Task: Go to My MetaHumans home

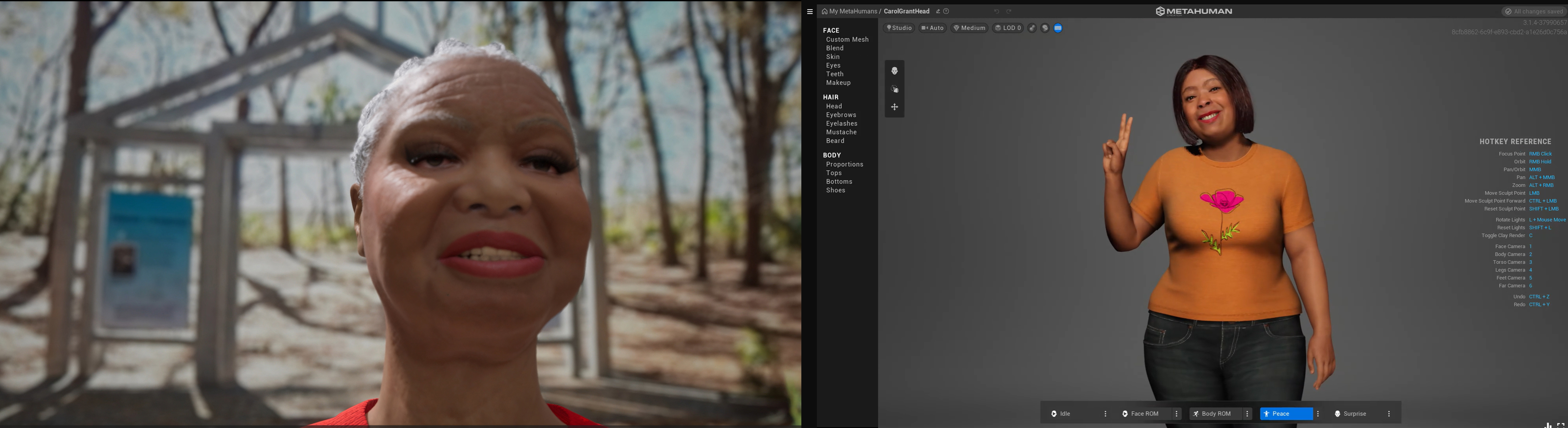Action: [x=849, y=12]
